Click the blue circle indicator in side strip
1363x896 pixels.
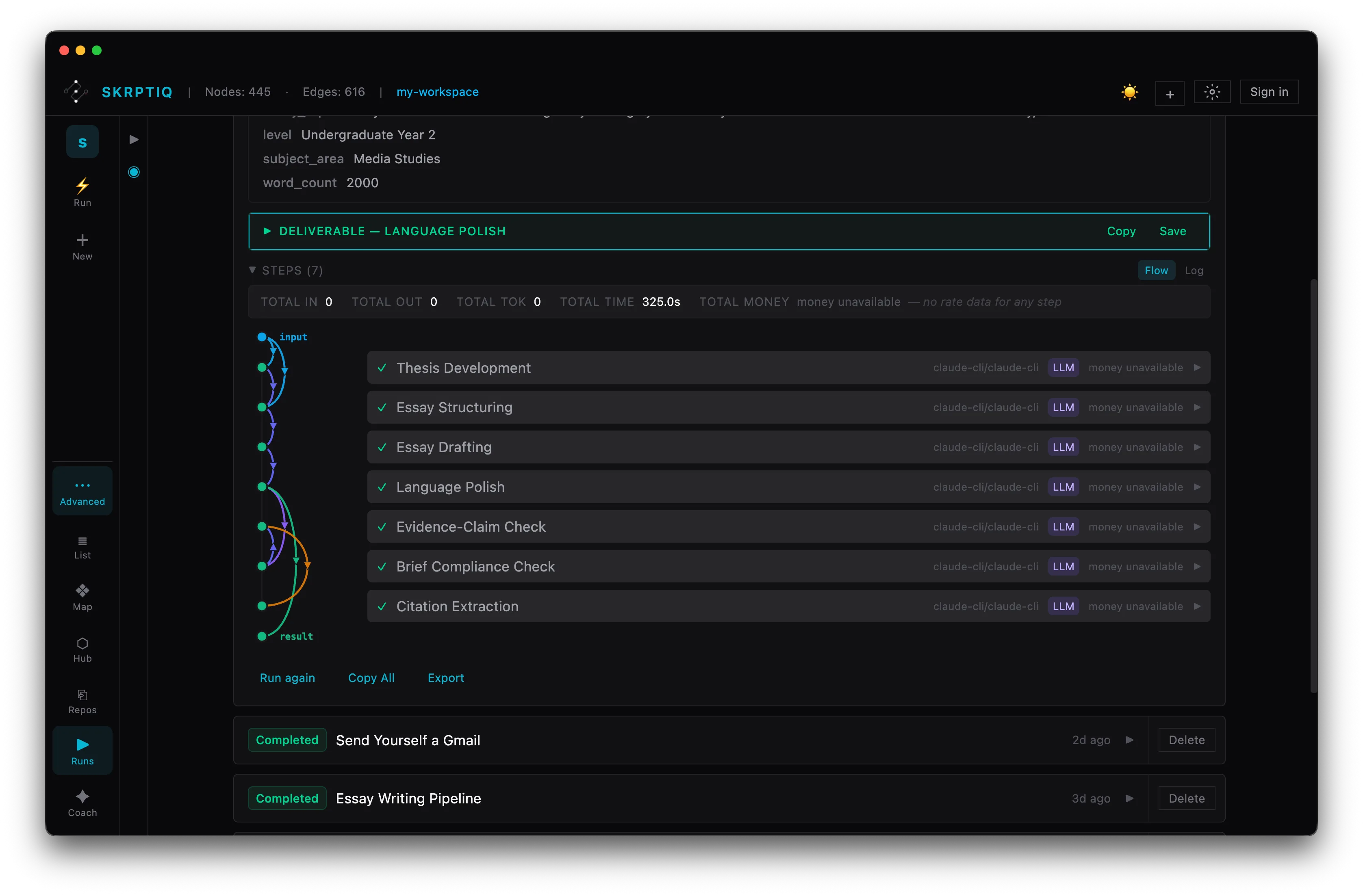pos(134,172)
